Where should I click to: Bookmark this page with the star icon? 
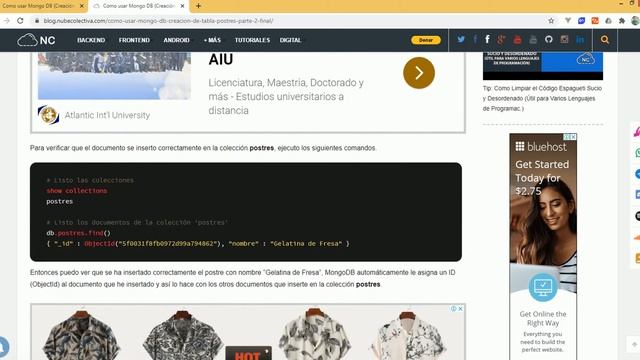pos(551,20)
